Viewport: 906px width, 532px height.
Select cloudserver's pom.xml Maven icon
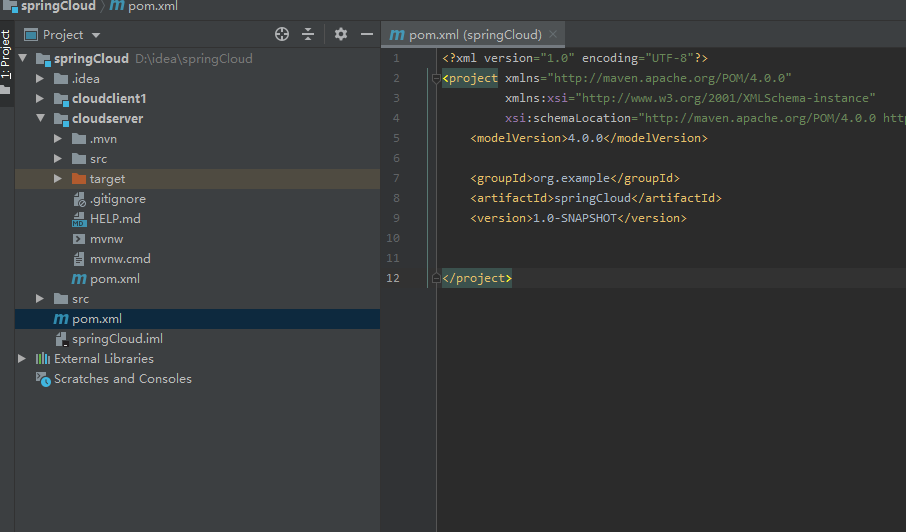point(79,279)
